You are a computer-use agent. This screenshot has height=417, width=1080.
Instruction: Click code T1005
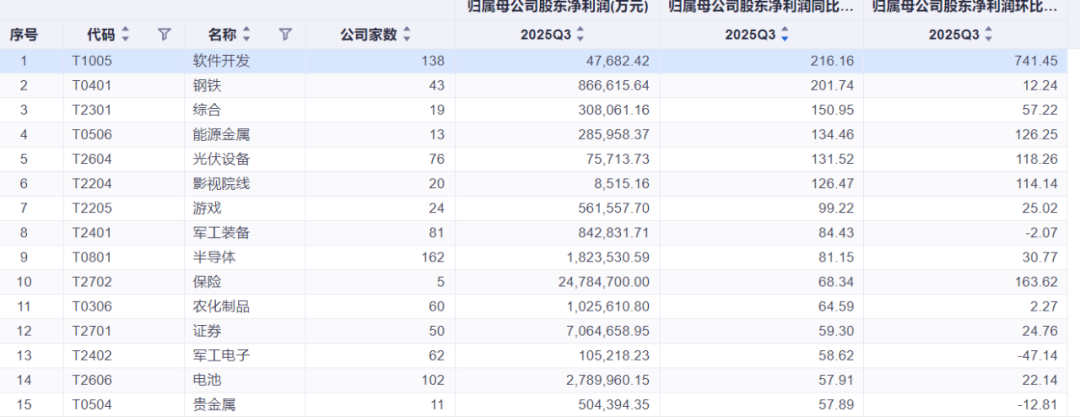[x=92, y=61]
